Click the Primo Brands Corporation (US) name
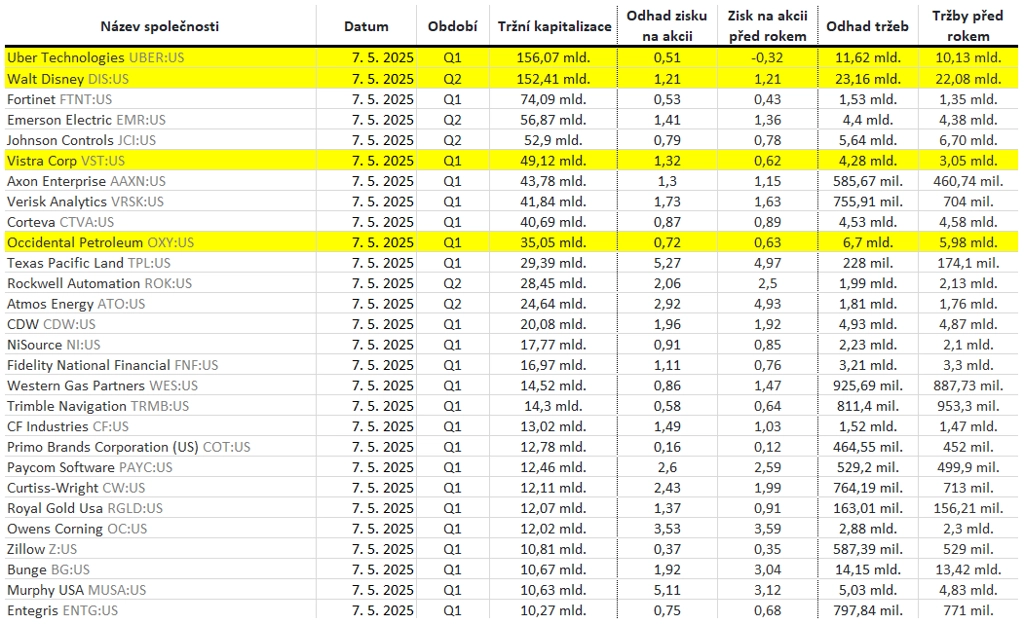 pos(103,447)
